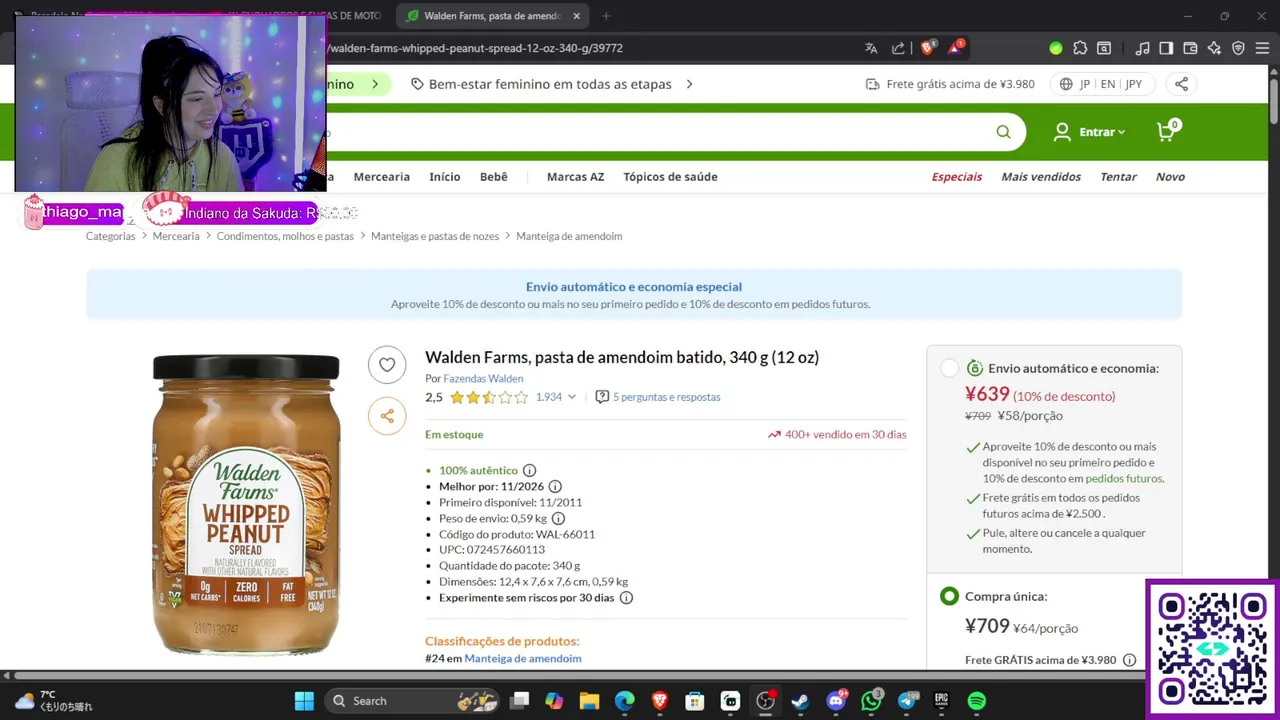The height and width of the screenshot is (720, 1280).
Task: Open pedidos futuros link
Action: point(1123,479)
